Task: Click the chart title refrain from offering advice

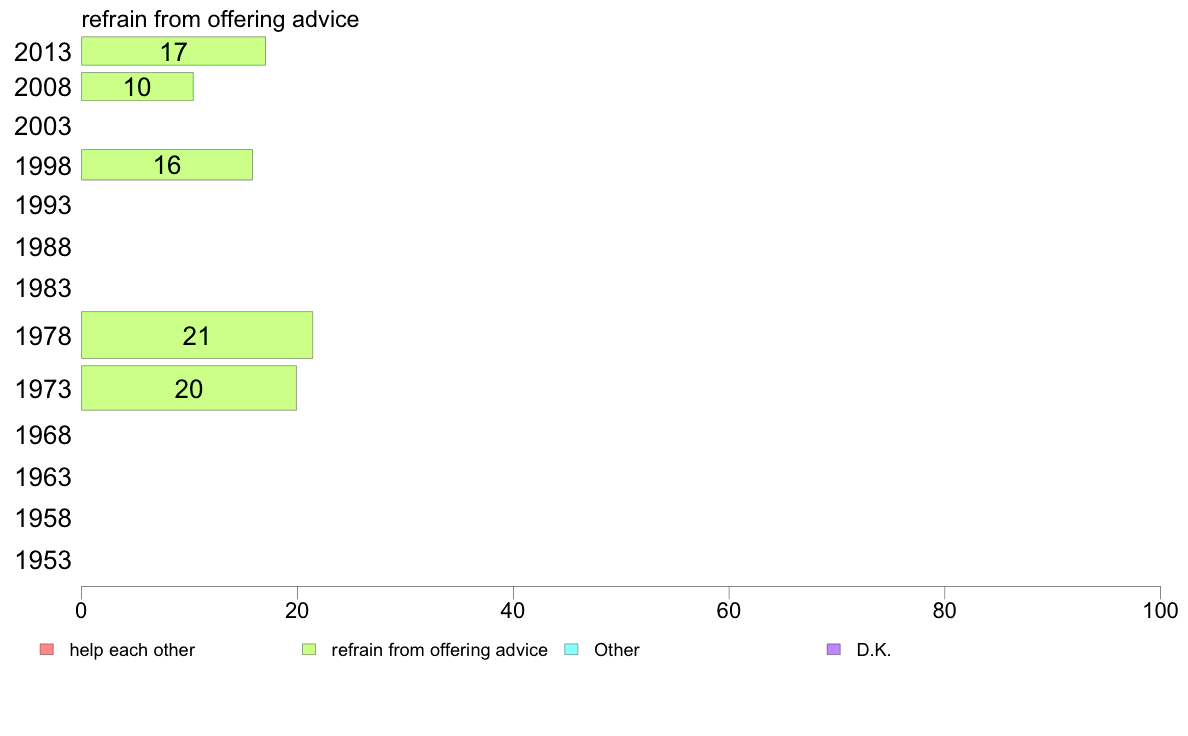Action: (x=220, y=19)
